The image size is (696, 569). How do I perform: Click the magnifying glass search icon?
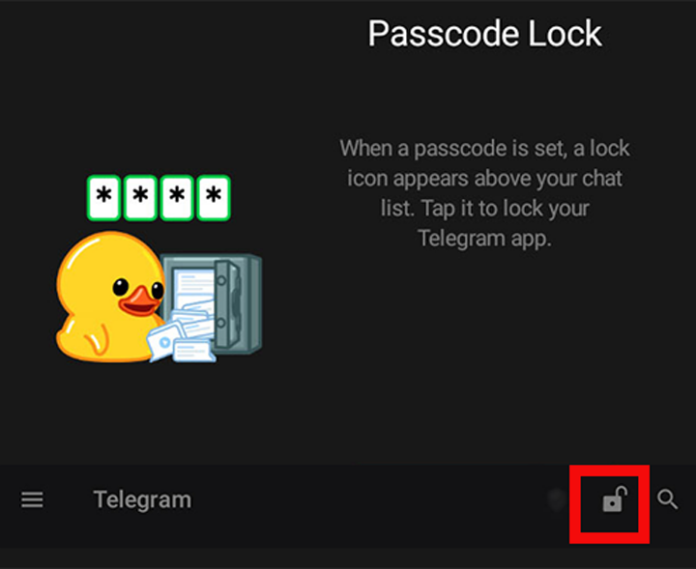point(668,500)
